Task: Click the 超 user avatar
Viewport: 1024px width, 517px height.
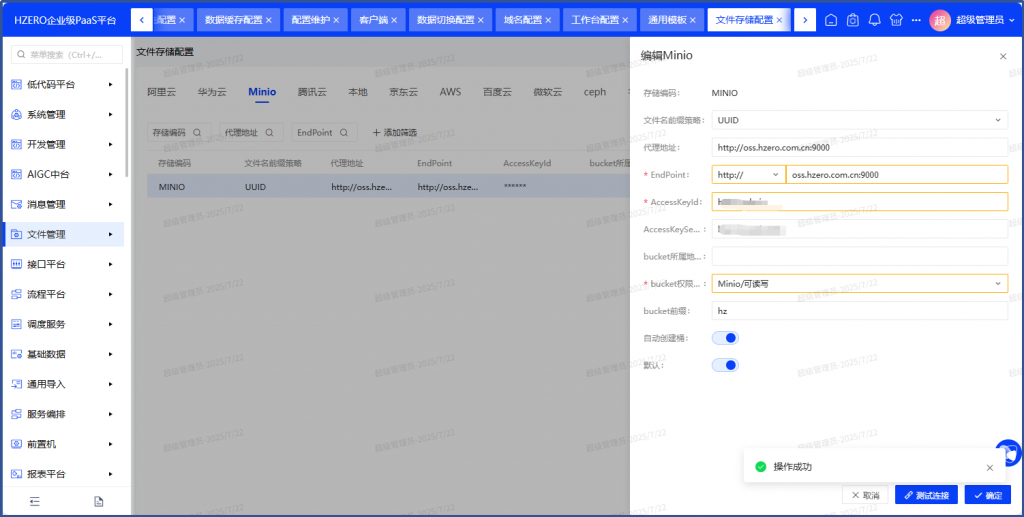Action: pyautogui.click(x=940, y=20)
